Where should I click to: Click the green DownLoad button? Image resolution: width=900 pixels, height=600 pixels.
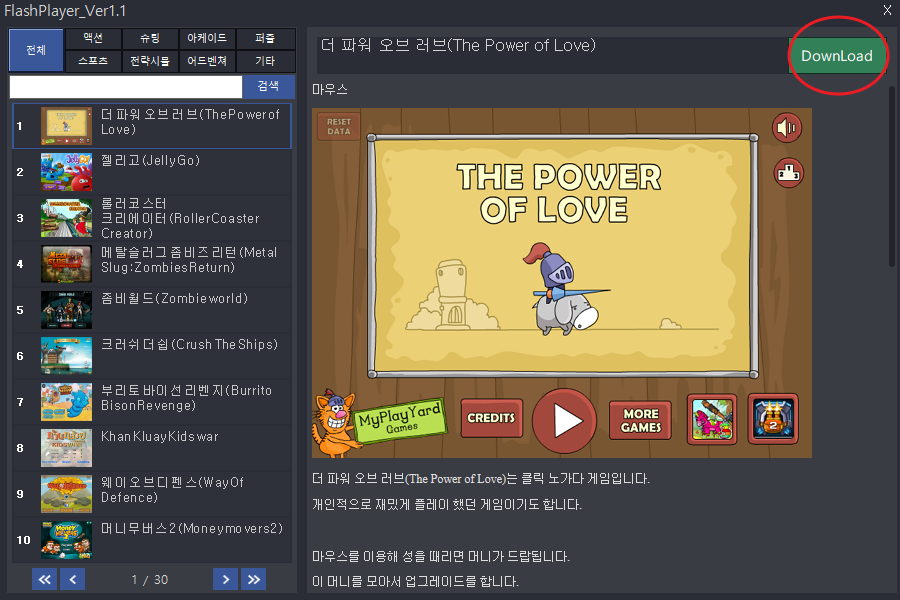[x=836, y=56]
